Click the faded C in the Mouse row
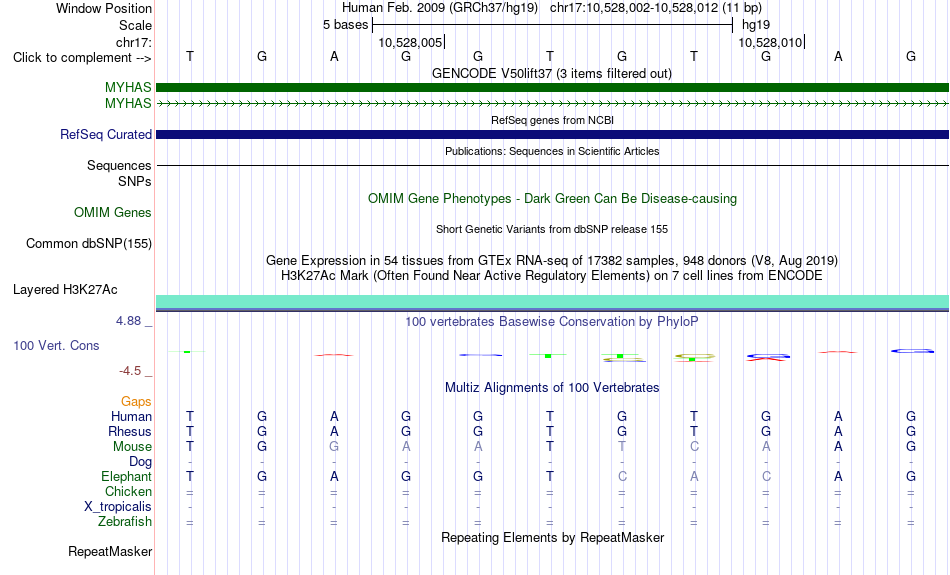The height and width of the screenshot is (575, 950). [x=694, y=447]
